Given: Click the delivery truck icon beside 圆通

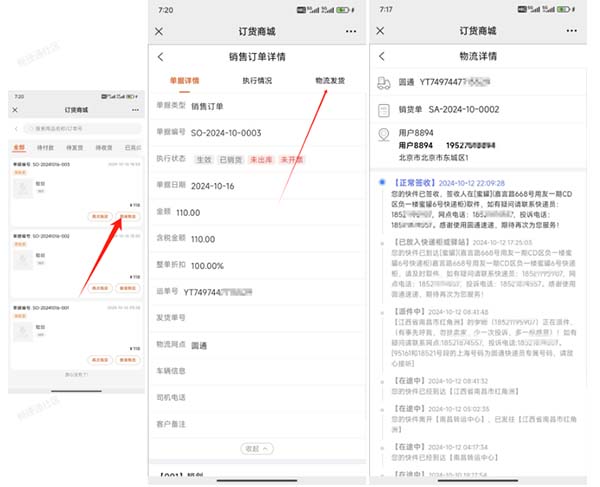Looking at the screenshot, I should pos(383,85).
